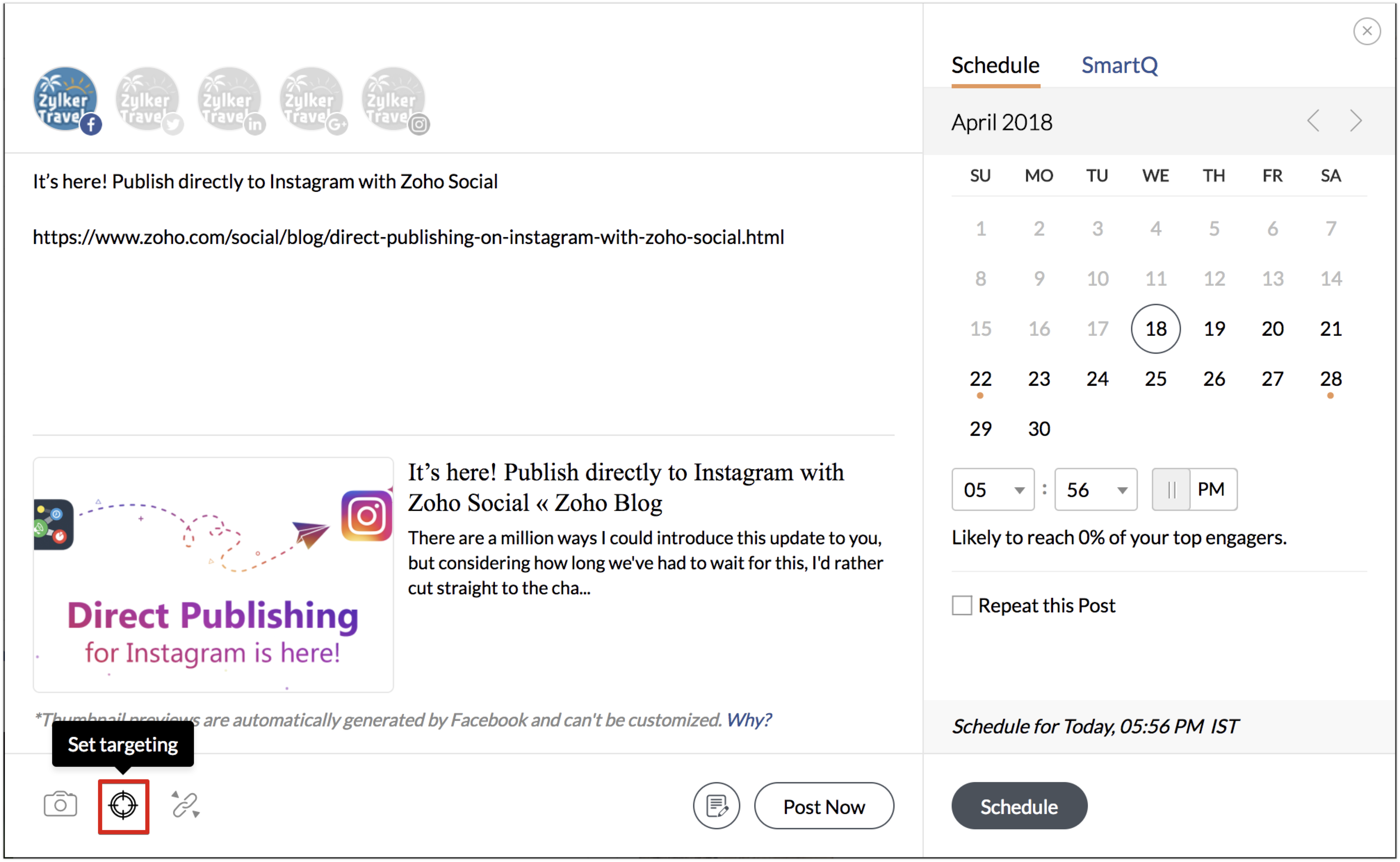This screenshot has width=1400, height=862.
Task: Check the Repeat this Post checkbox
Action: point(962,605)
